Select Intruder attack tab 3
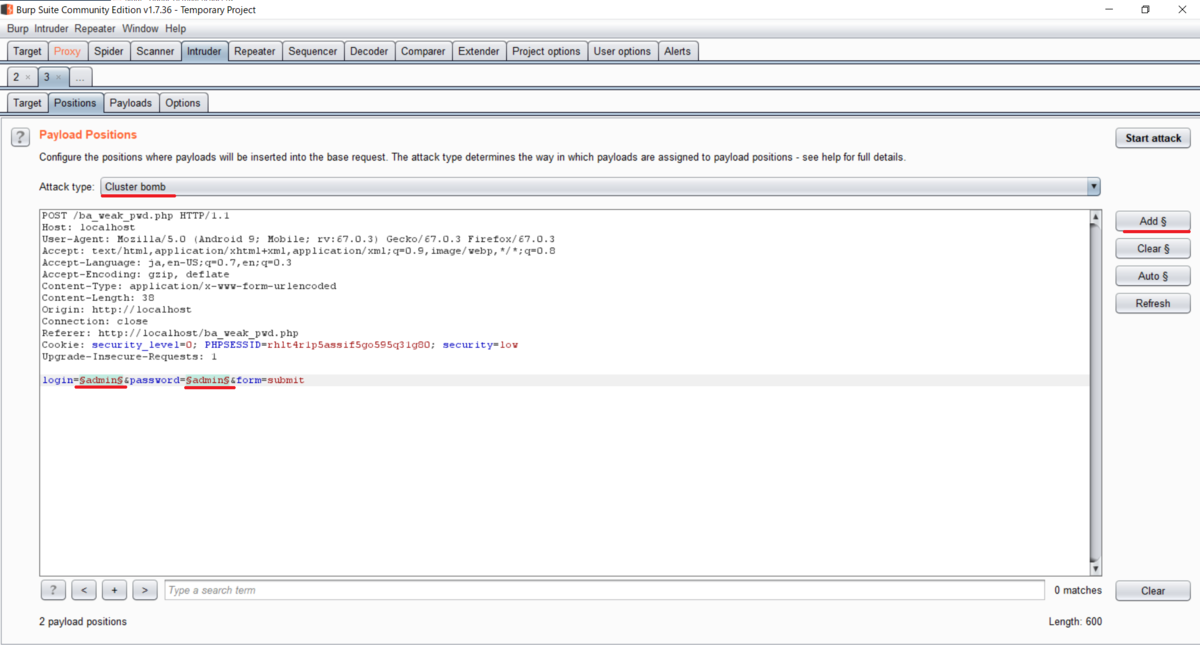 [x=46, y=77]
